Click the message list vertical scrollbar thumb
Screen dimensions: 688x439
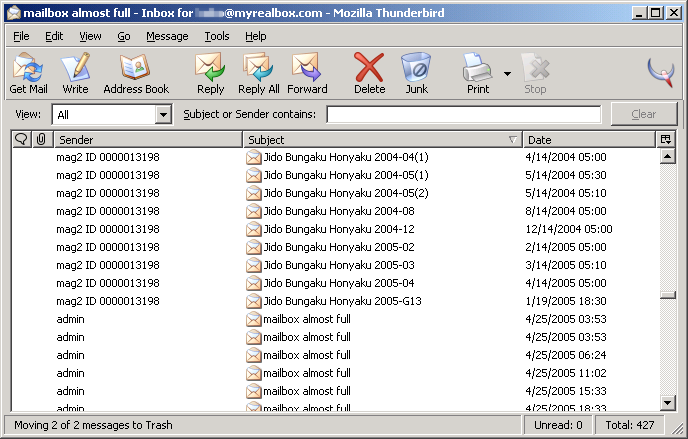tap(667, 296)
